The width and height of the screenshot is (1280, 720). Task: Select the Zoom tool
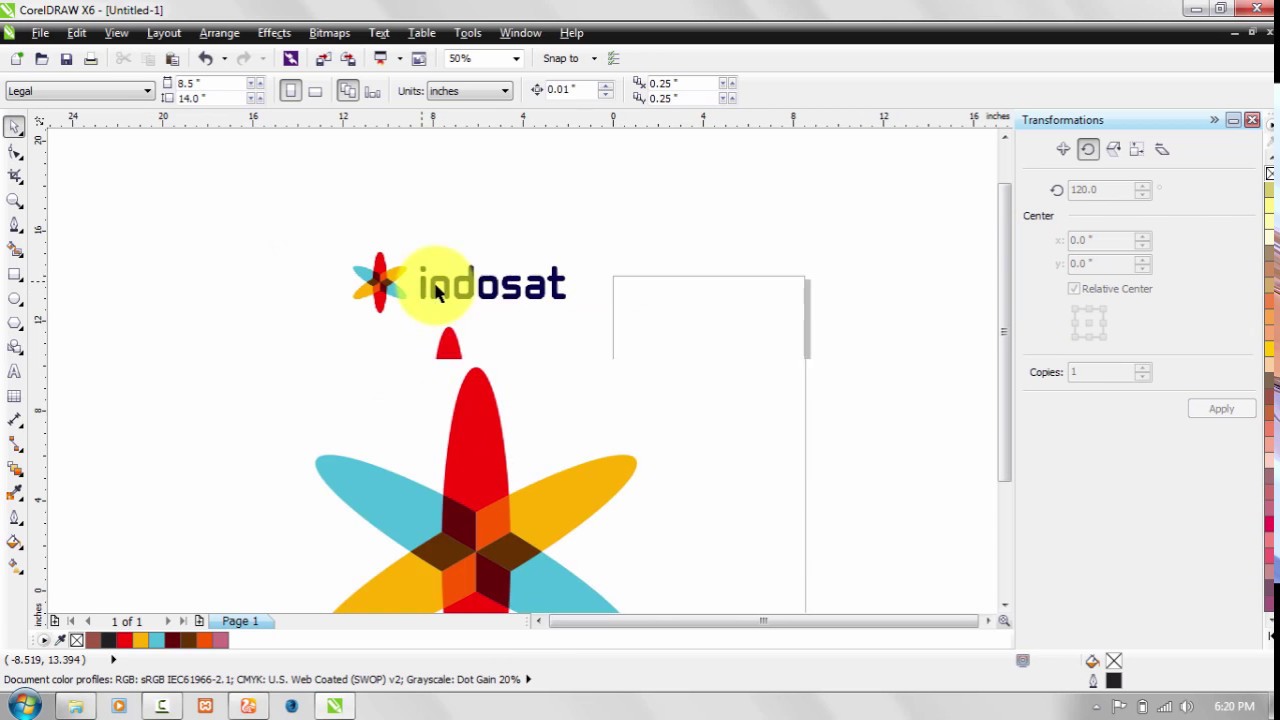point(14,201)
